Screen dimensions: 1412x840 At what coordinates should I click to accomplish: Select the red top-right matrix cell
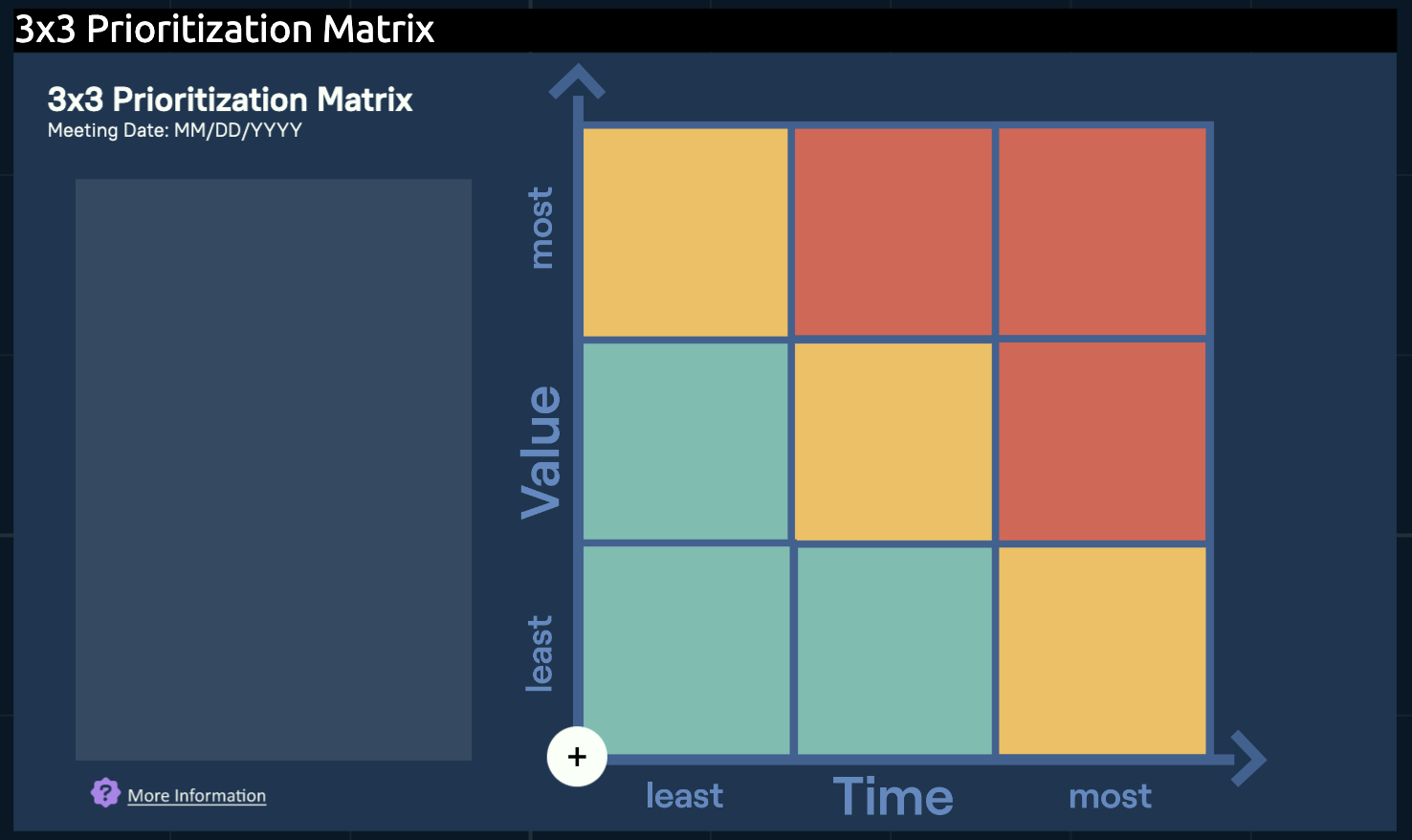tap(1102, 232)
